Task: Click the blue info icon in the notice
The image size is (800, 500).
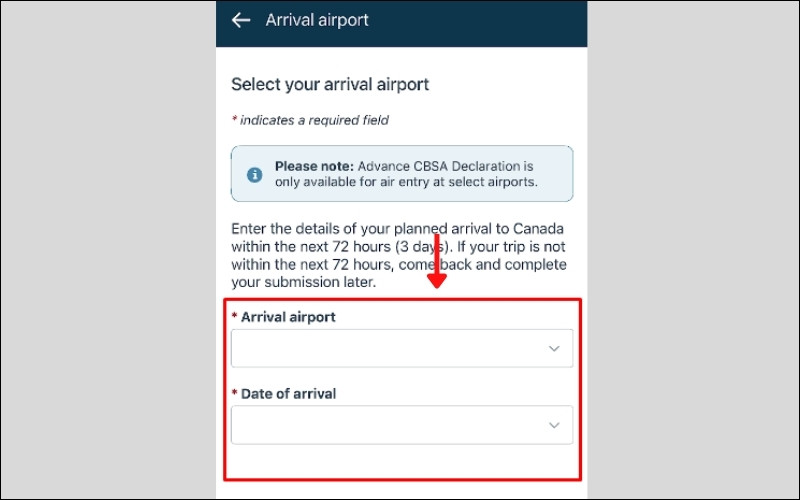Action: tap(255, 174)
